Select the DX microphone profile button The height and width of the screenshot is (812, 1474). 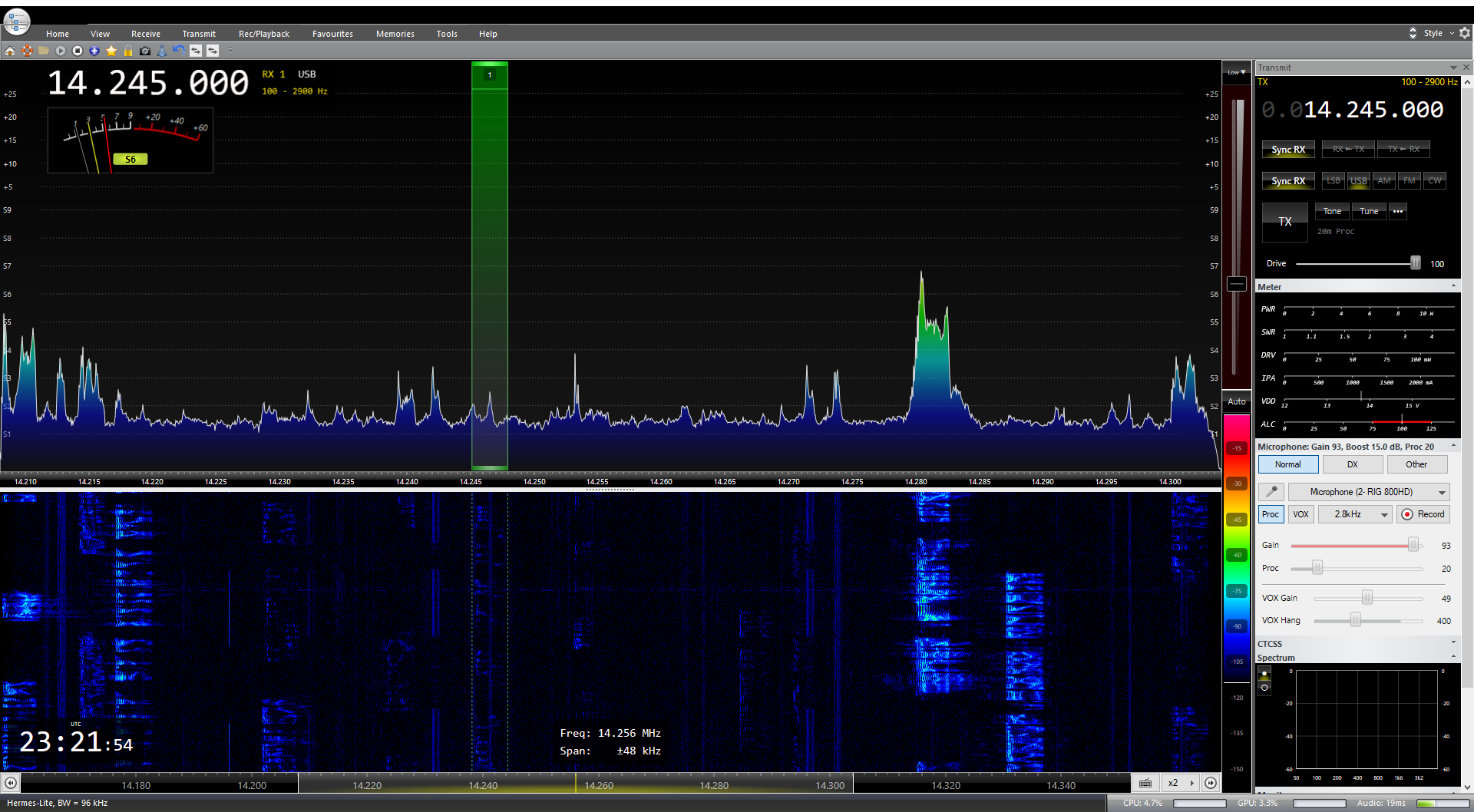(x=1352, y=464)
